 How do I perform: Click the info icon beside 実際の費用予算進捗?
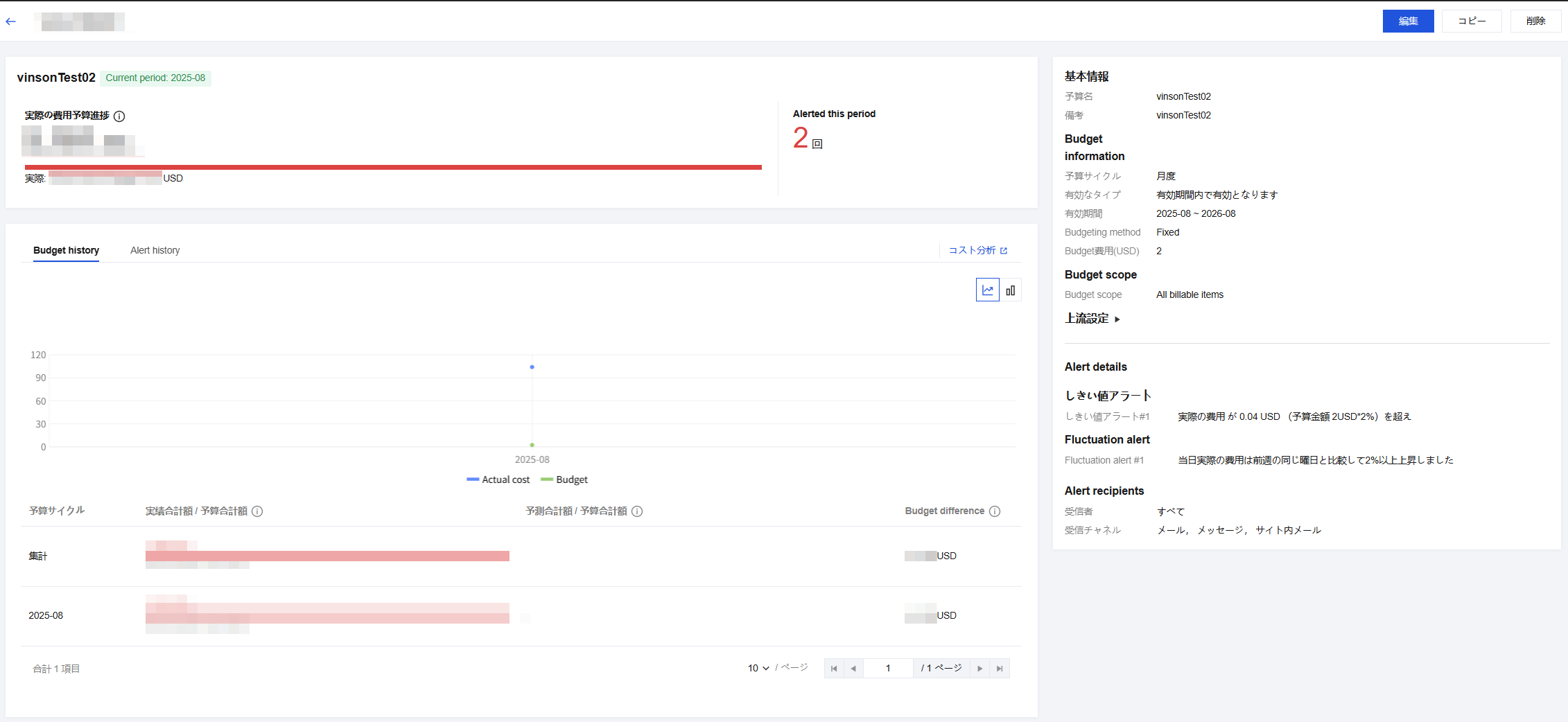coord(119,116)
